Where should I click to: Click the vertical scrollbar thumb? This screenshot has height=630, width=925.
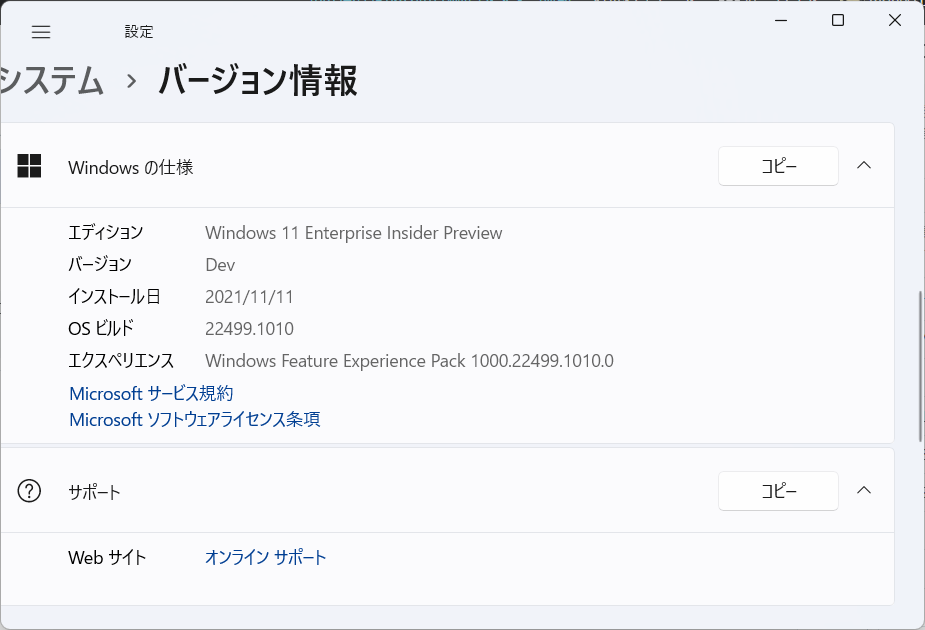[920, 366]
